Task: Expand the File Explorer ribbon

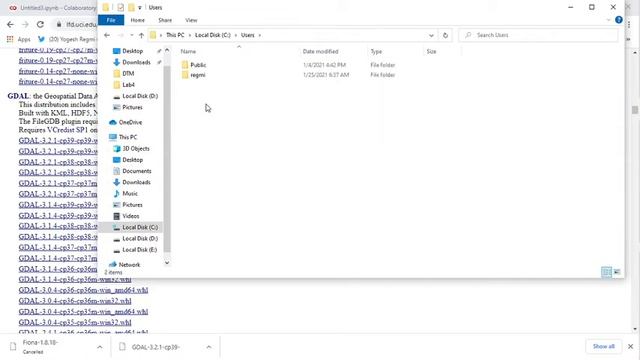Action: click(608, 20)
